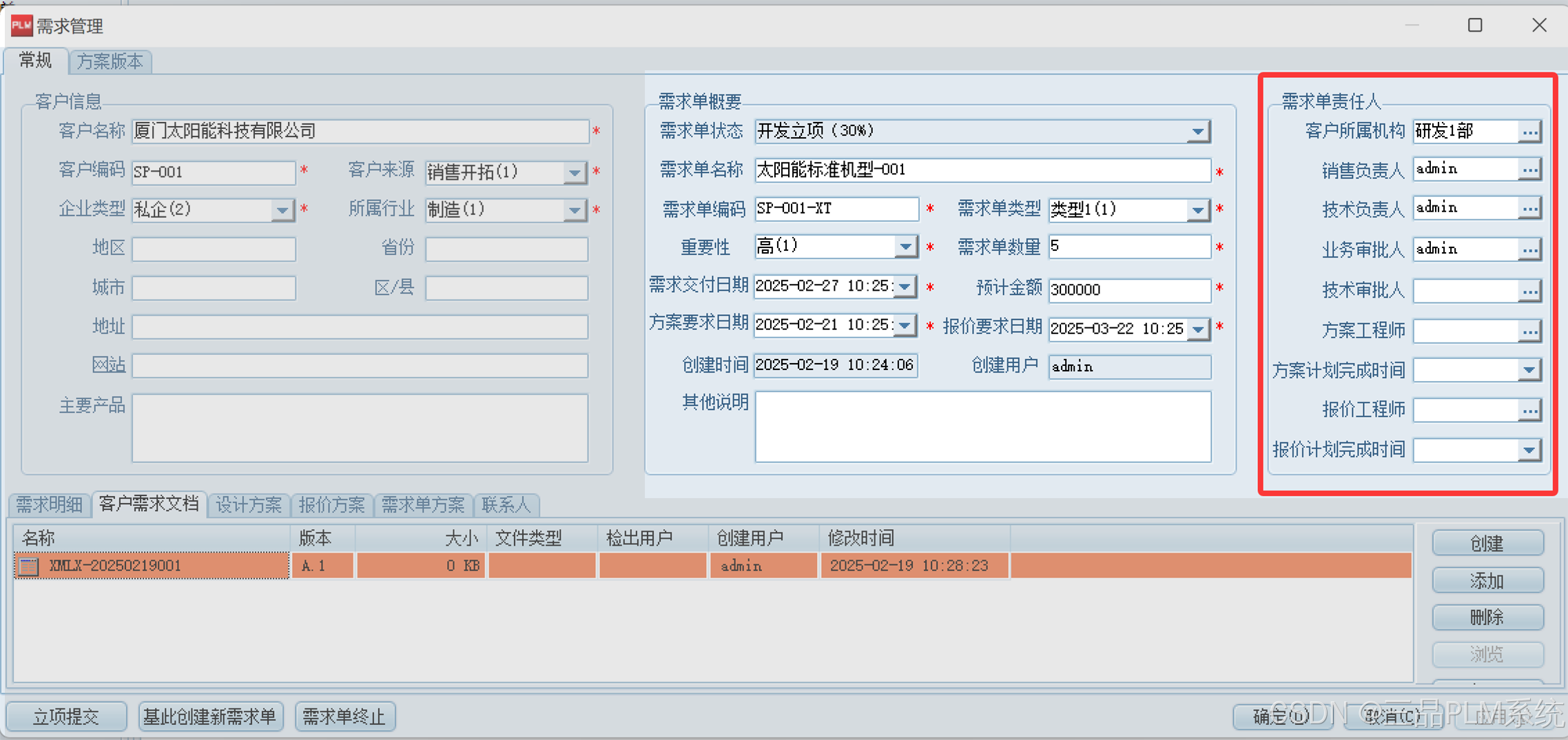The width and height of the screenshot is (1568, 740).
Task: Click 主要产品 text area
Action: (360, 428)
